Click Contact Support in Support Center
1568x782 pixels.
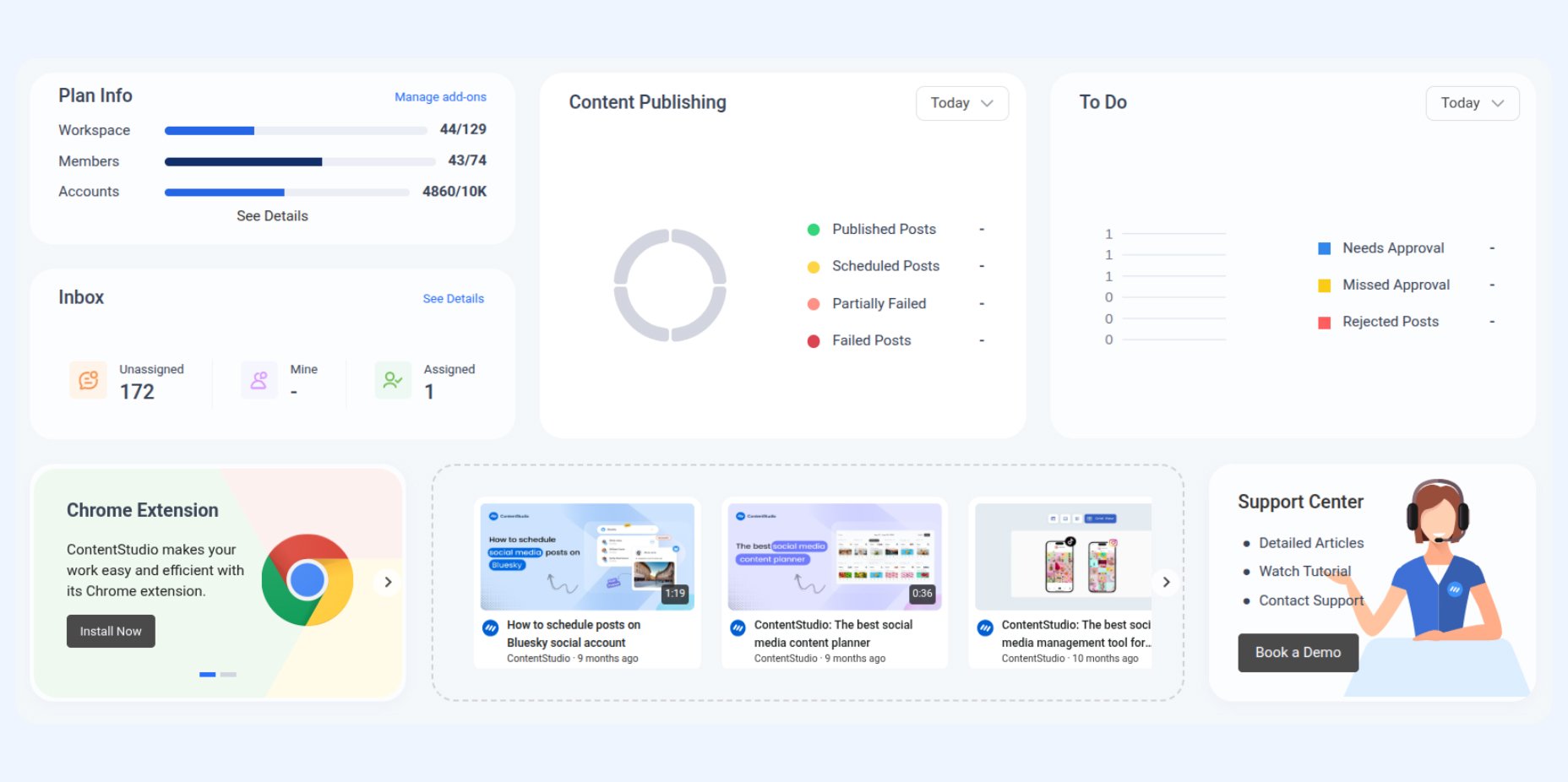1310,600
